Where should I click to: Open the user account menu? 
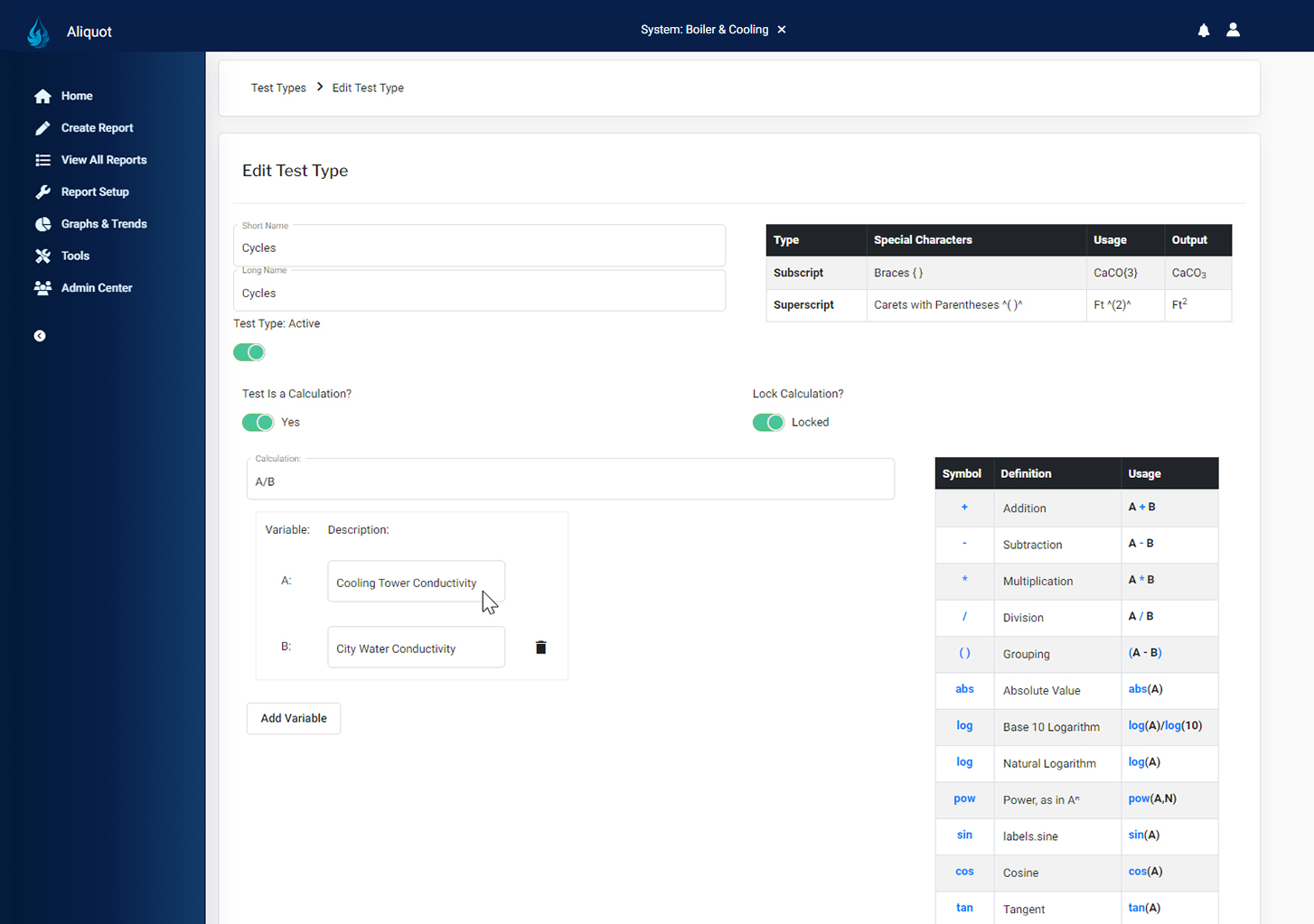tap(1234, 29)
